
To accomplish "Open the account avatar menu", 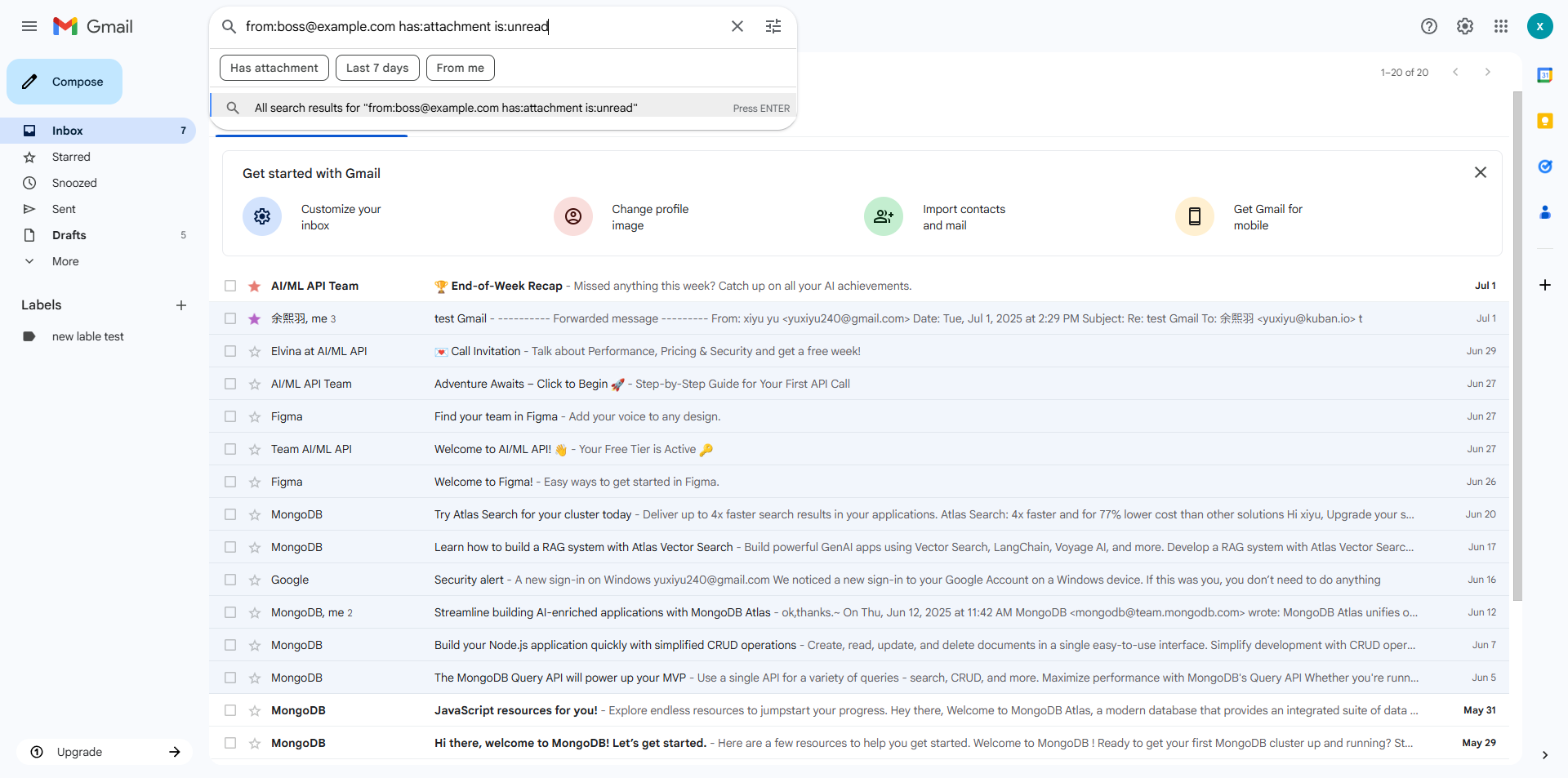I will [x=1539, y=26].
